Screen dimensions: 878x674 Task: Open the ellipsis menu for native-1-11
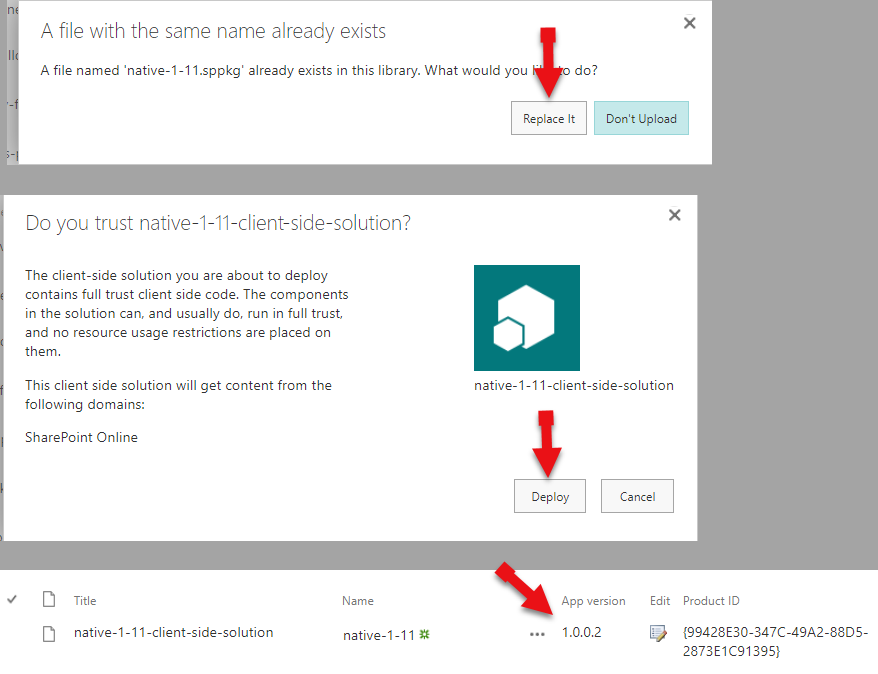[537, 634]
